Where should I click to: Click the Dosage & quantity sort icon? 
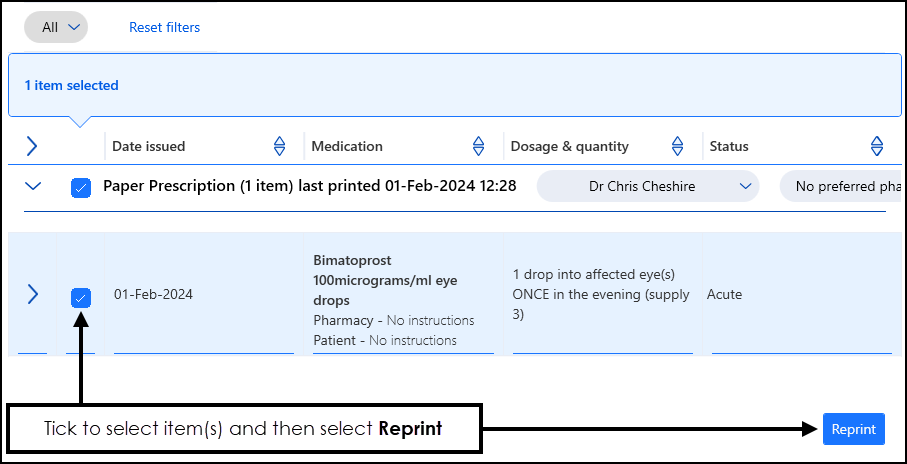coord(678,146)
